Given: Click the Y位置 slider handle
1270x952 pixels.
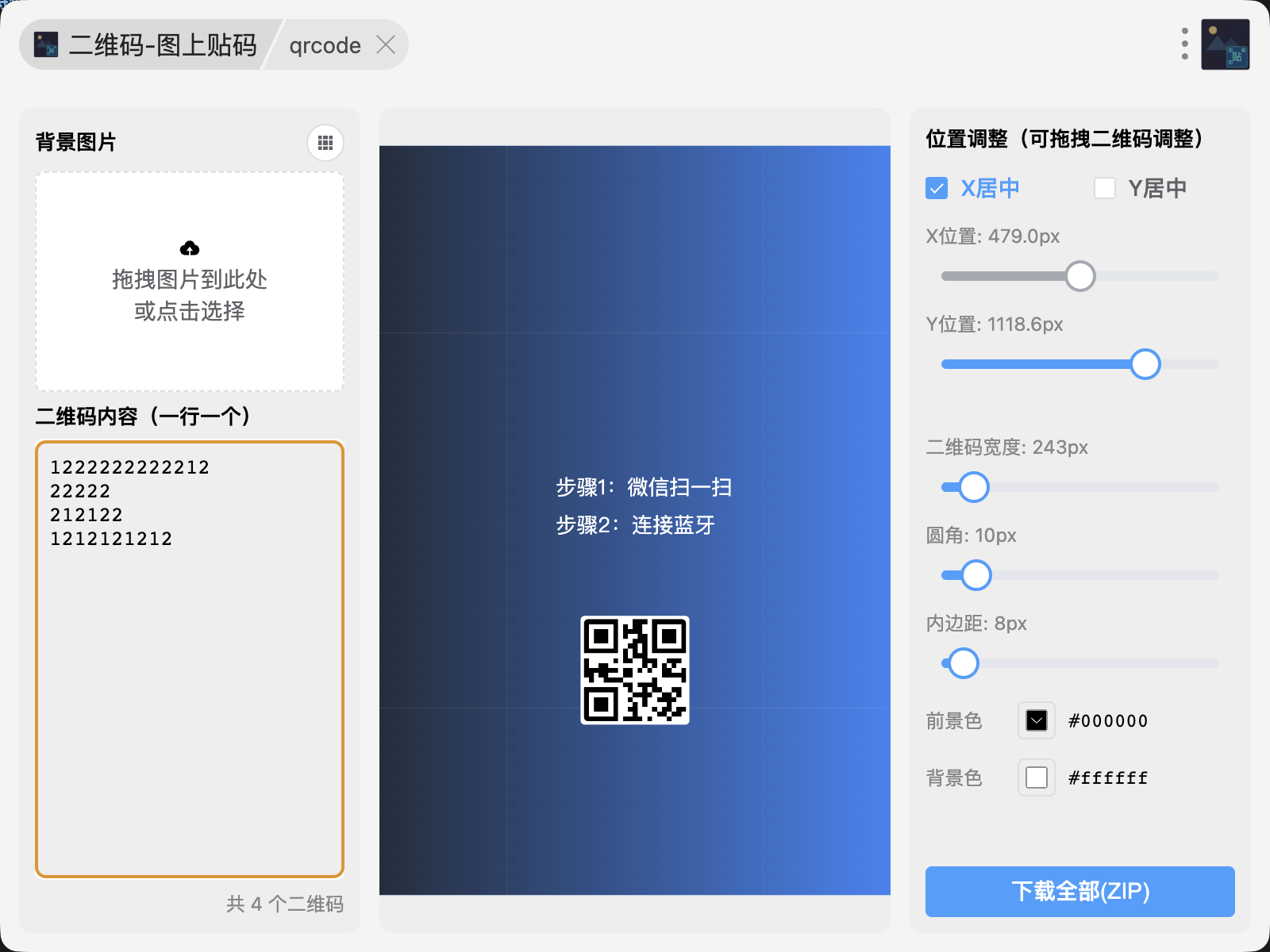Looking at the screenshot, I should click(1145, 364).
